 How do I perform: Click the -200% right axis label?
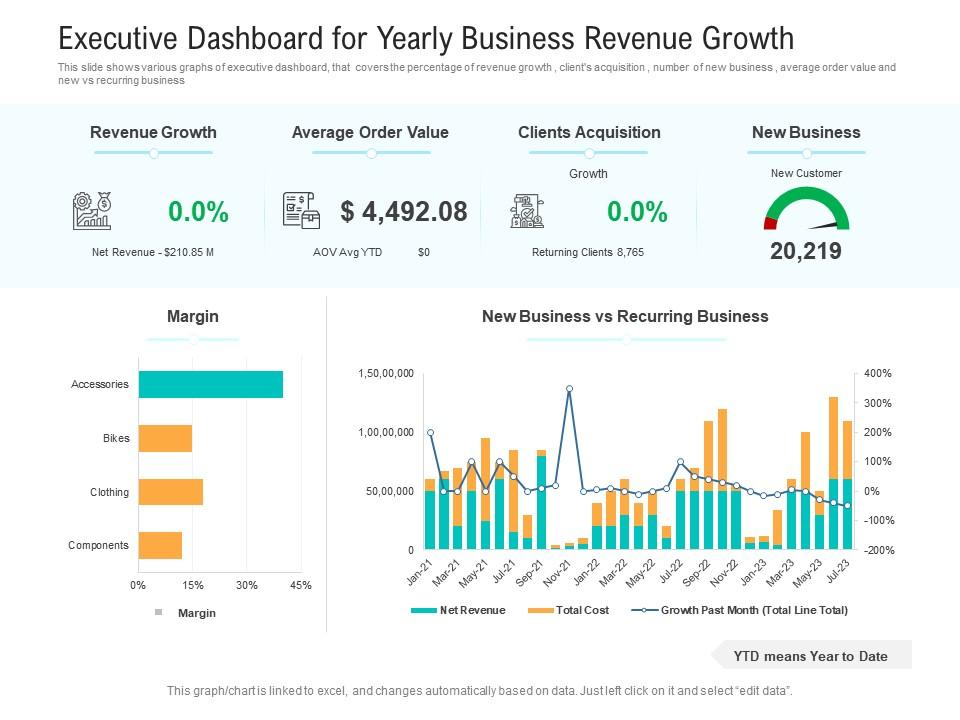879,550
